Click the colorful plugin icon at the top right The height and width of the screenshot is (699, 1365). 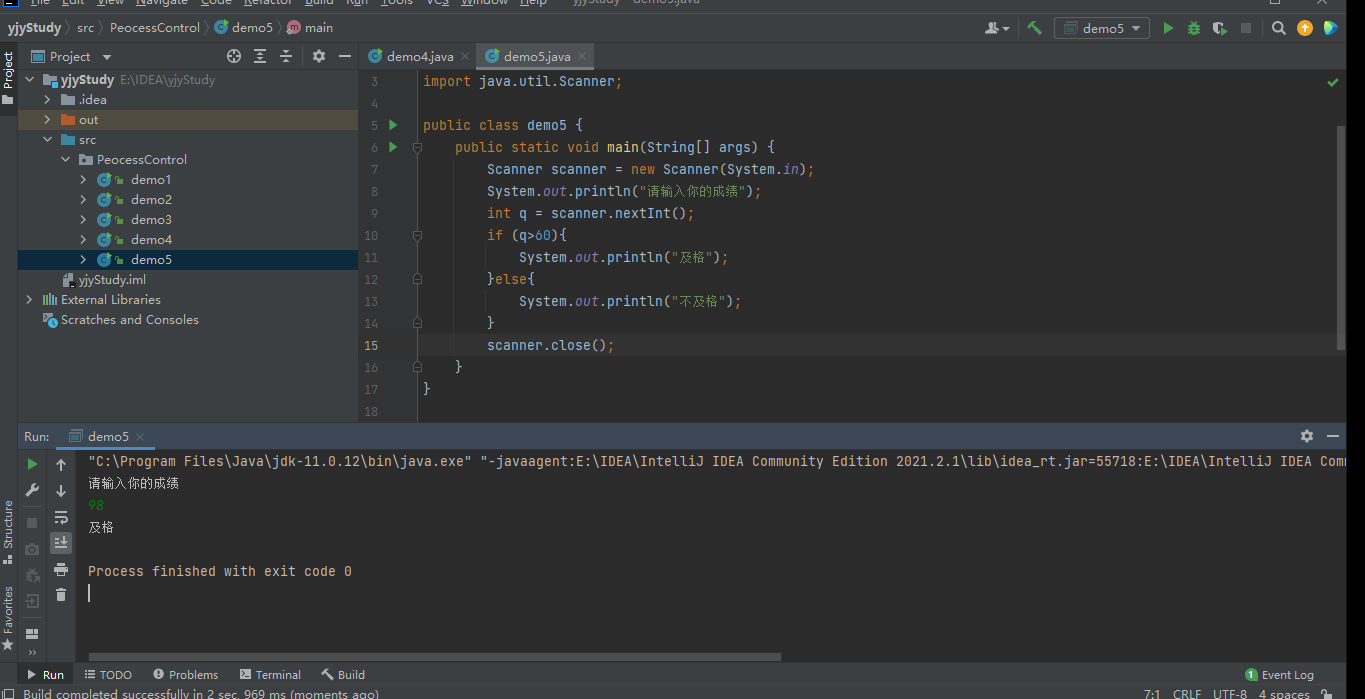[1331, 28]
